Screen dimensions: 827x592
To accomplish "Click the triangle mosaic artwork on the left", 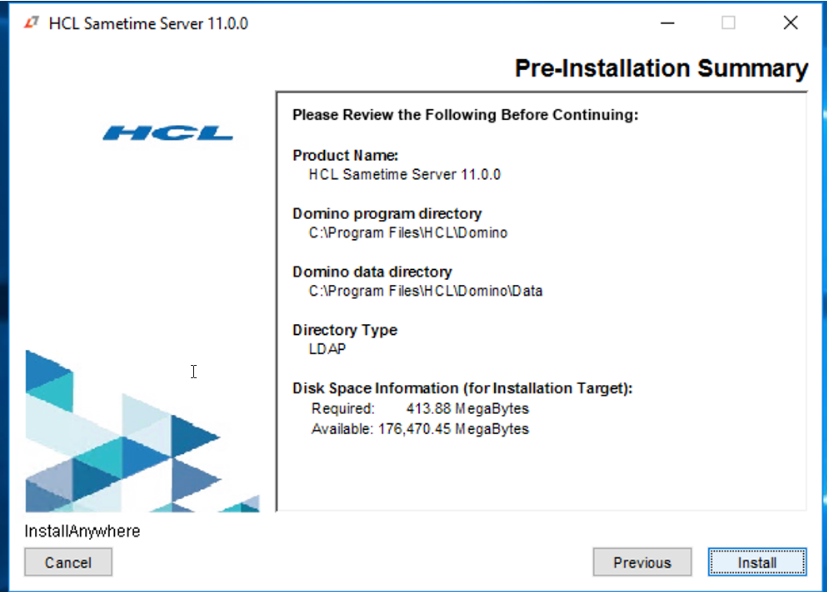I will (130, 440).
